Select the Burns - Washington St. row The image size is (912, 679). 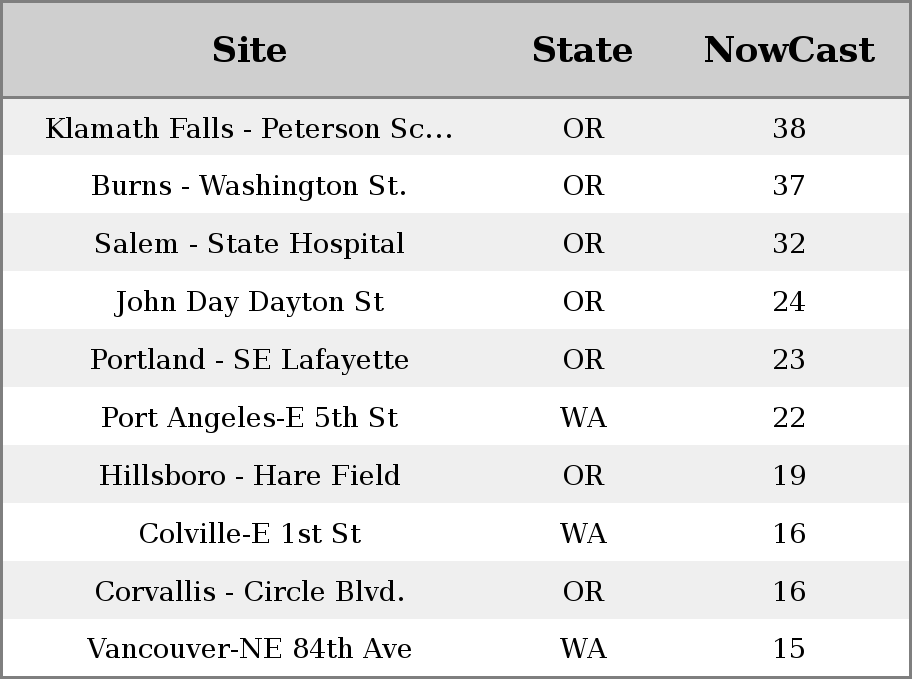pyautogui.click(x=249, y=186)
